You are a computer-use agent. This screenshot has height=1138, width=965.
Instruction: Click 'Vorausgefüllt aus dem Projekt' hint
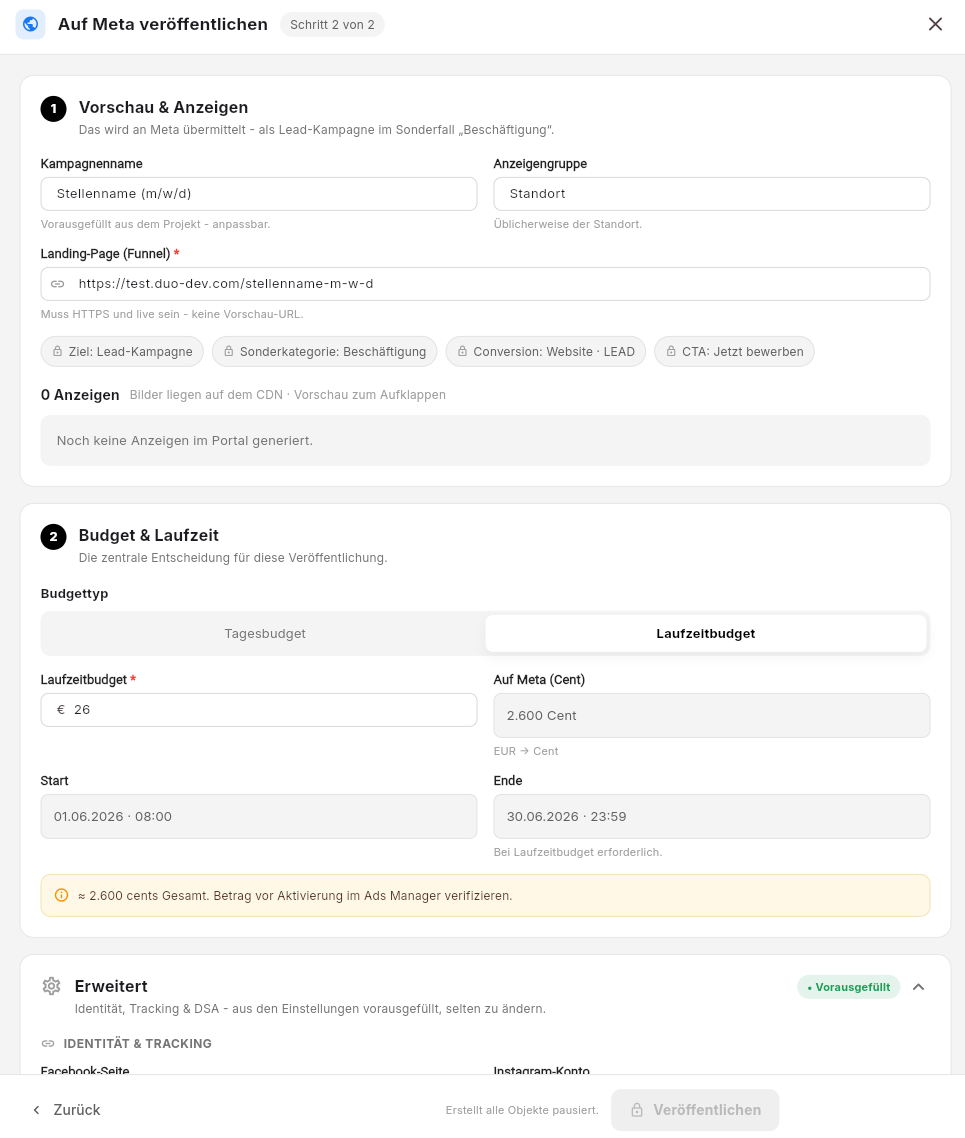tap(155, 224)
